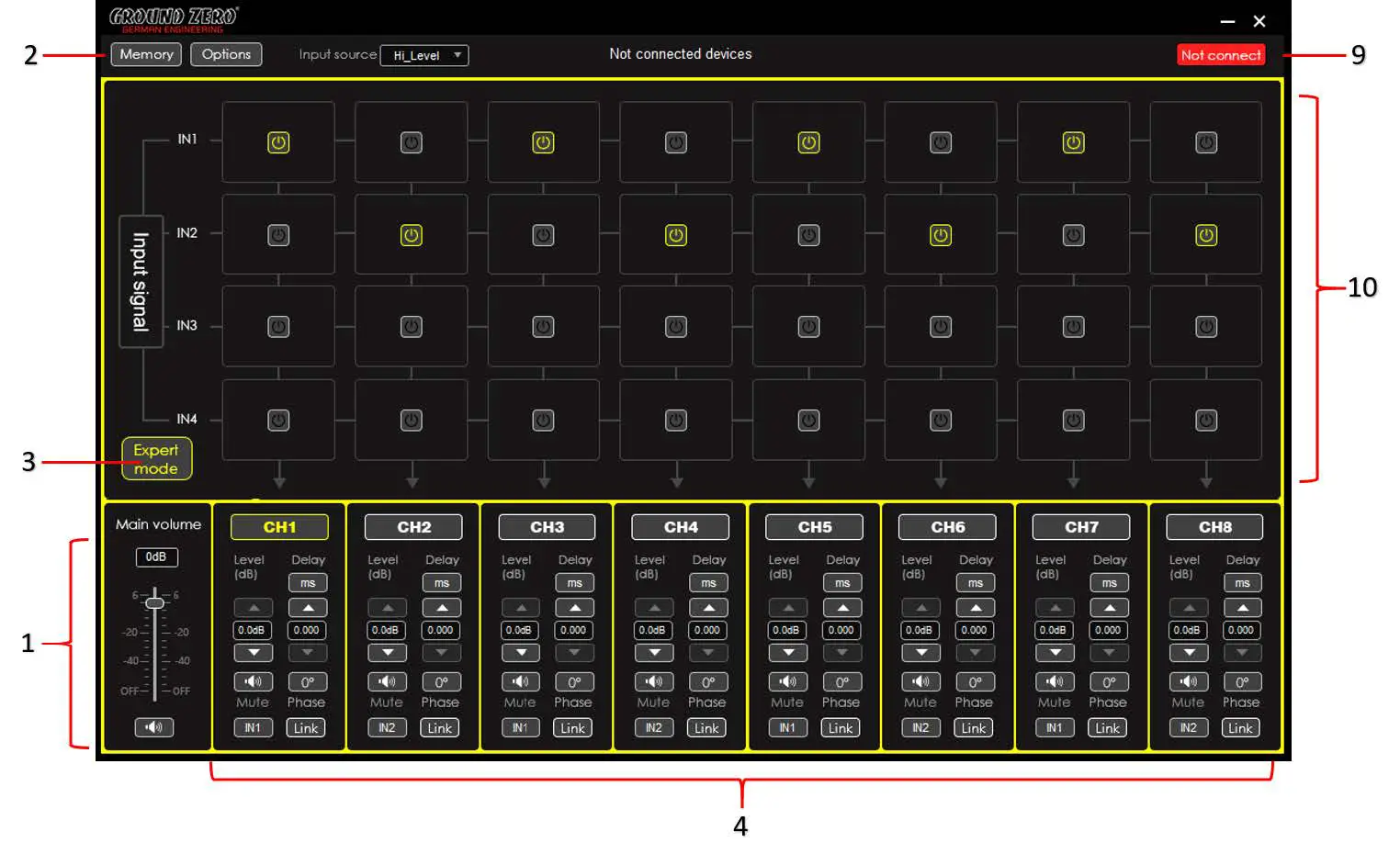Open the Input source dropdown
The image size is (1400, 865).
pyautogui.click(x=423, y=55)
